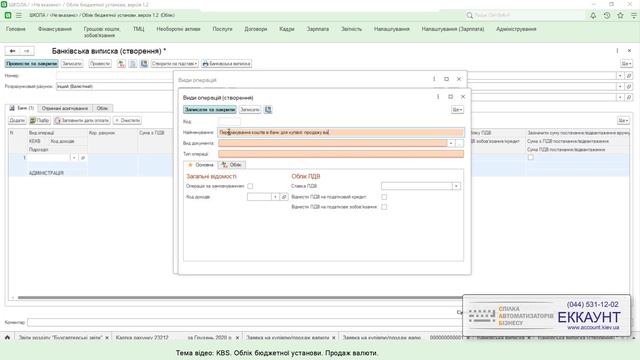Viewport: 640px width, 360px height.
Task: Switch to Отримані асигнування tab
Action: coord(64,108)
